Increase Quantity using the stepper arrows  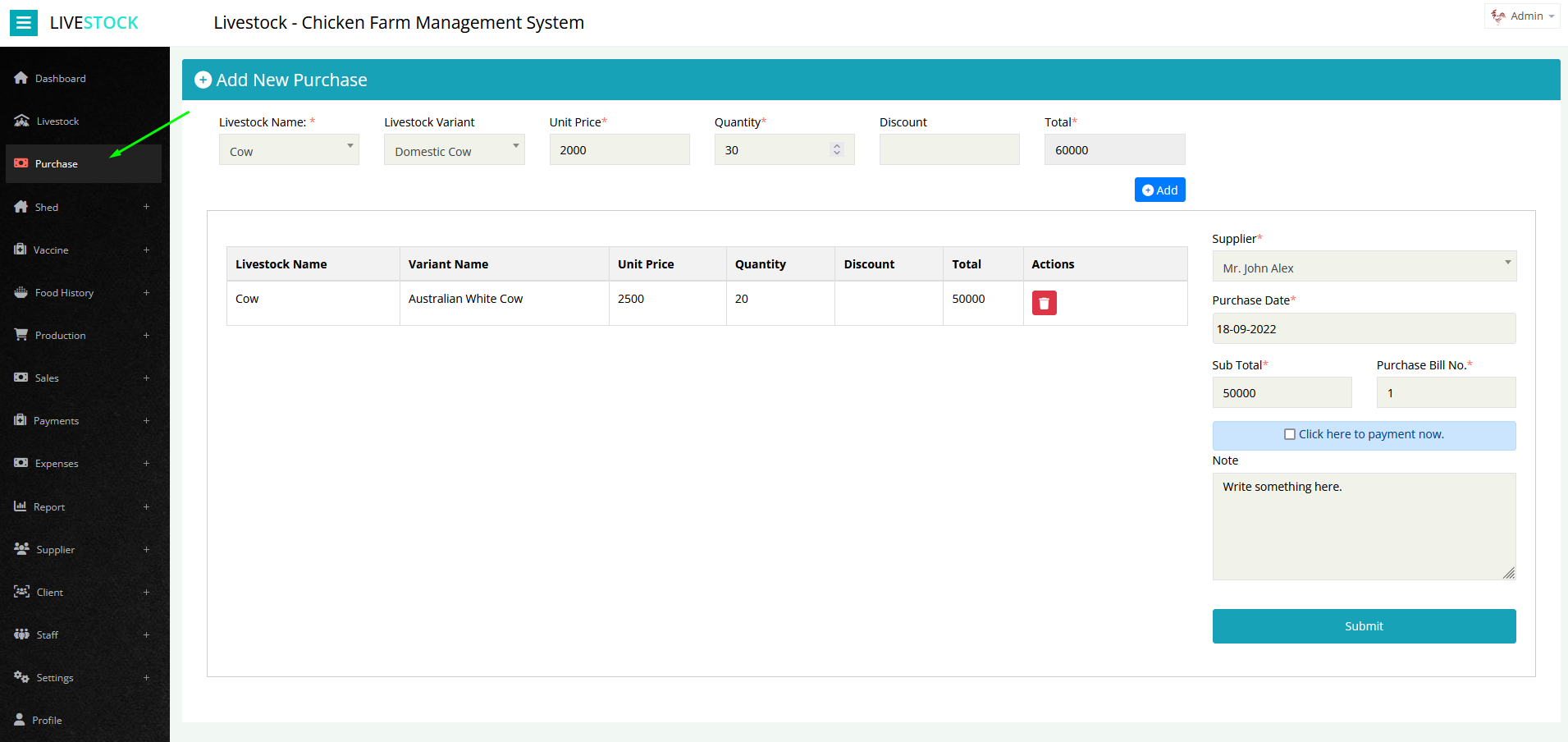click(x=837, y=149)
